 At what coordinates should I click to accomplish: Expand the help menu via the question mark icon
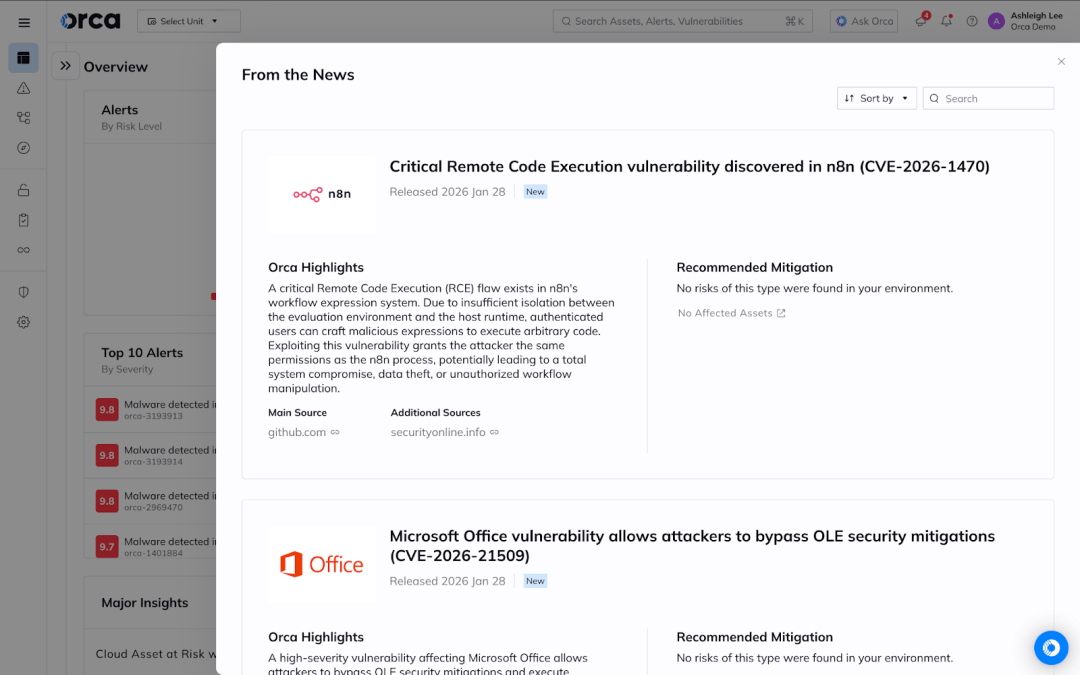tap(971, 21)
